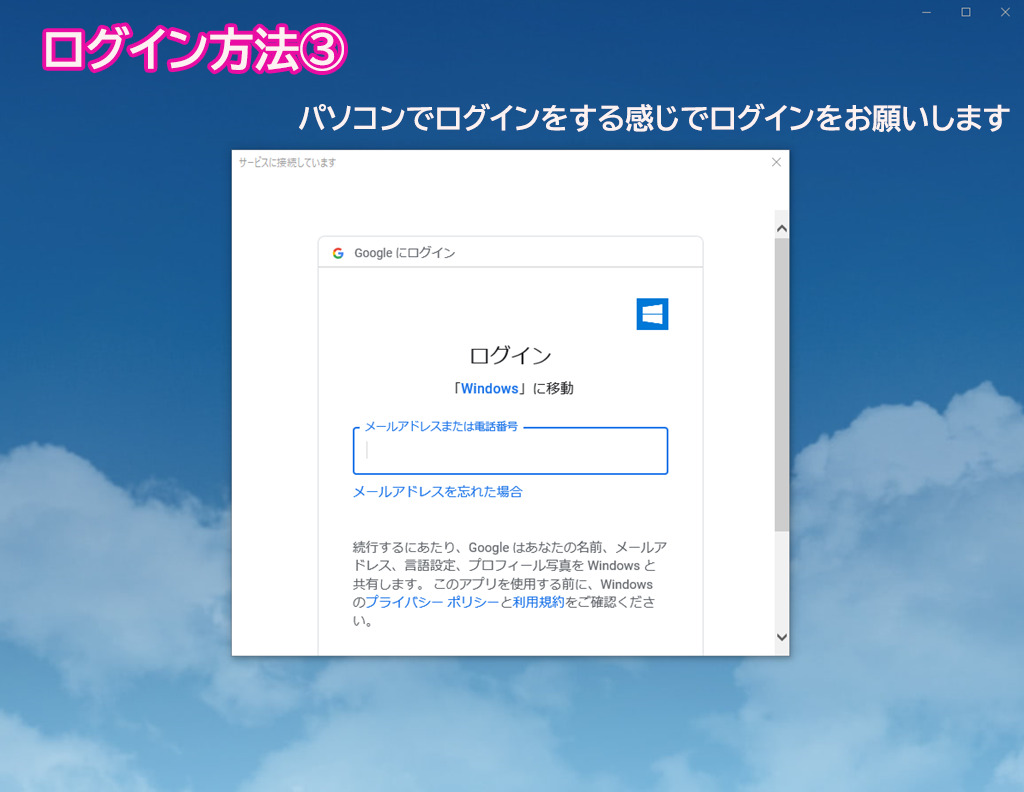This screenshot has height=792, width=1024.
Task: Minimize the main application window
Action: 926,12
